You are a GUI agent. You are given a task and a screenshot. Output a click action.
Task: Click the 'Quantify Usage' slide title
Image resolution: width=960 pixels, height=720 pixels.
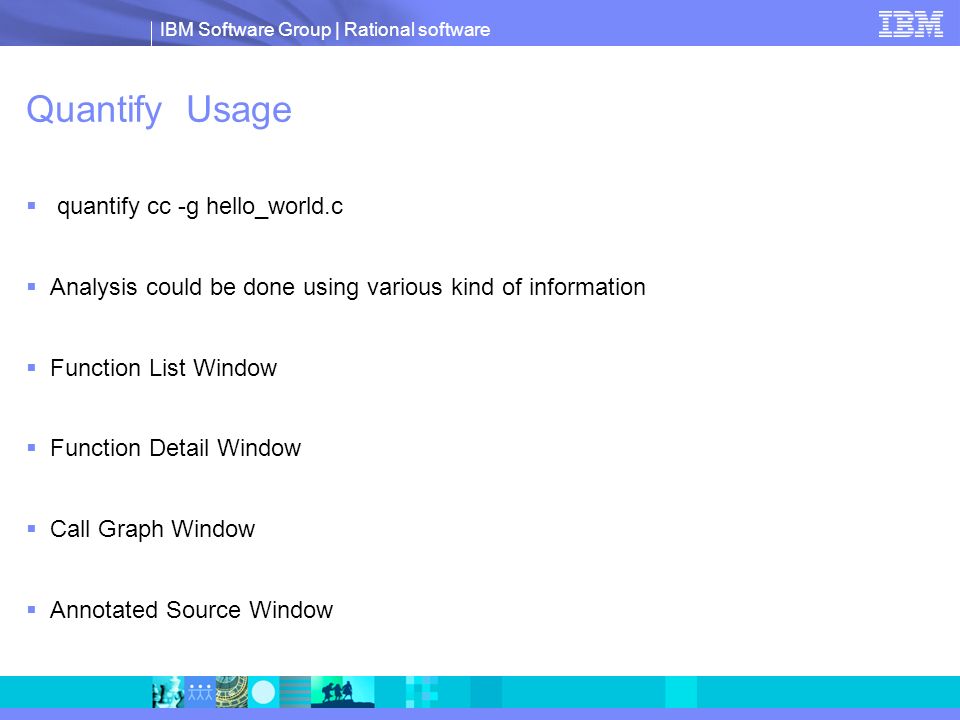point(159,110)
